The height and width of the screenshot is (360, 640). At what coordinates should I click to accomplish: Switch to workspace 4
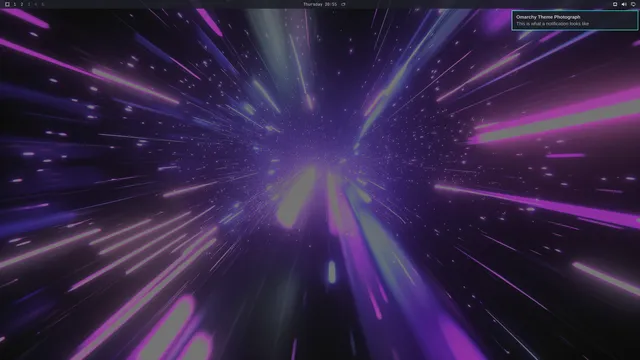point(36,4)
